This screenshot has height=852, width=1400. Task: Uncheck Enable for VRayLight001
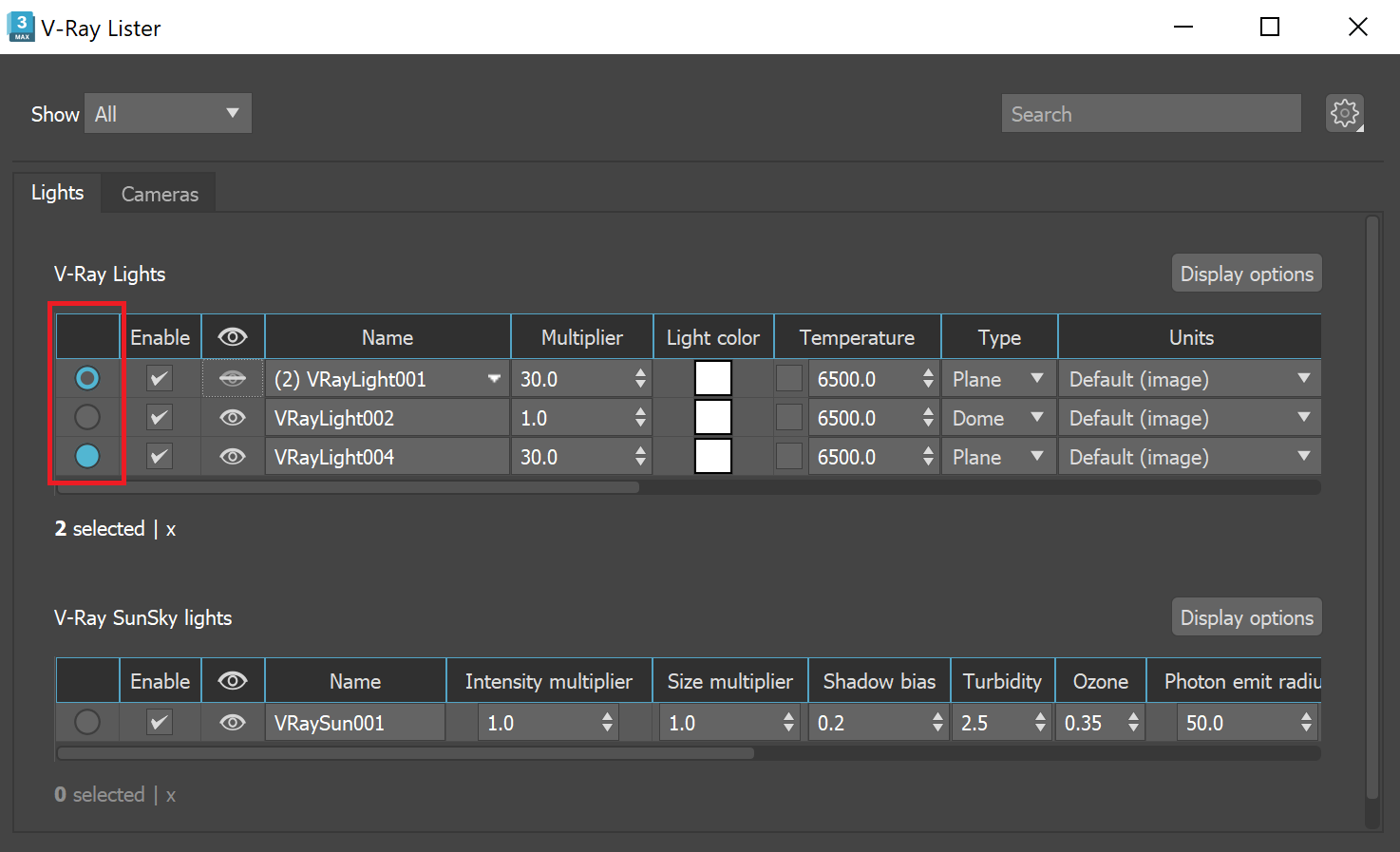pyautogui.click(x=160, y=379)
